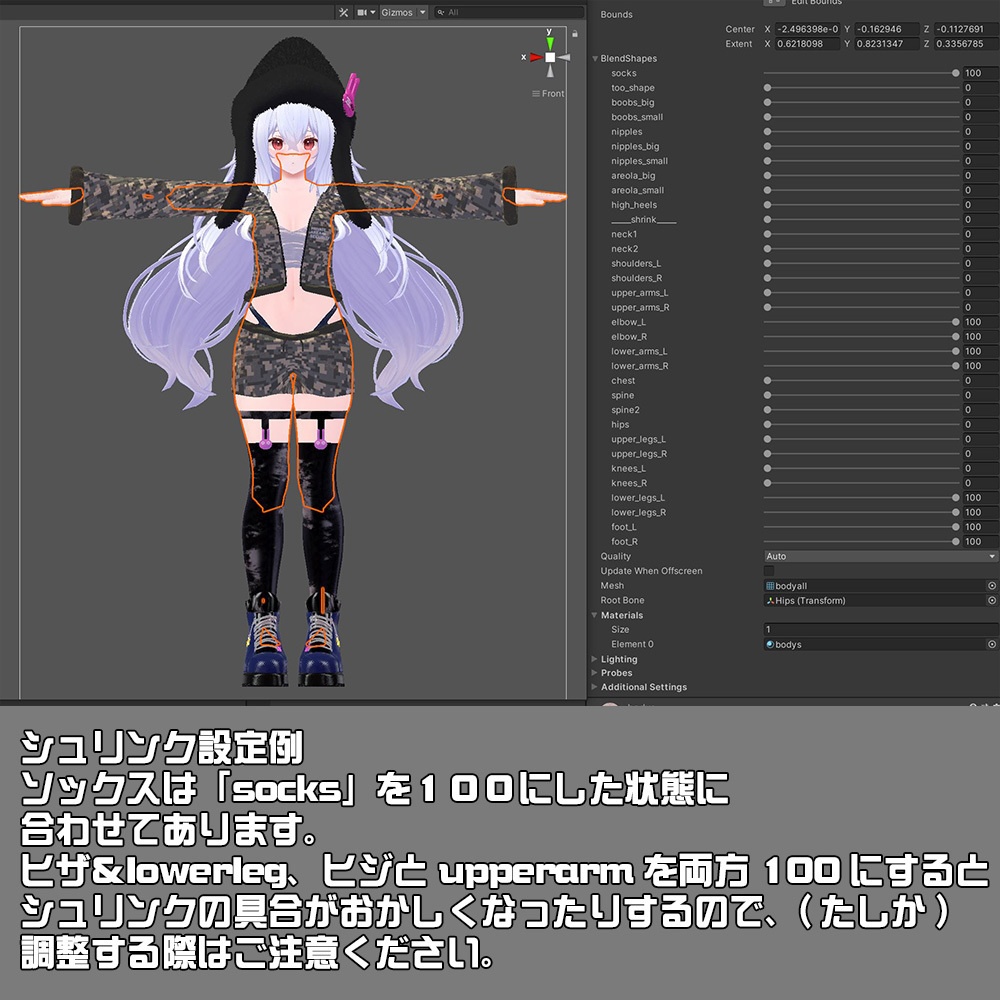Click the lower_arms_R slider handle
Image resolution: width=1000 pixels, height=1000 pixels.
click(x=955, y=366)
